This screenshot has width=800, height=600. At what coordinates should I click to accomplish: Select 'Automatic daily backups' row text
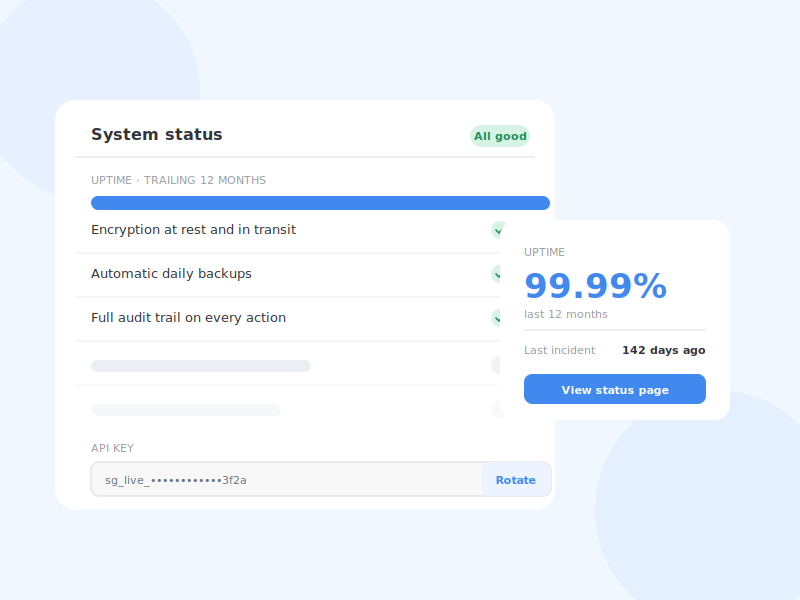pyautogui.click(x=171, y=273)
